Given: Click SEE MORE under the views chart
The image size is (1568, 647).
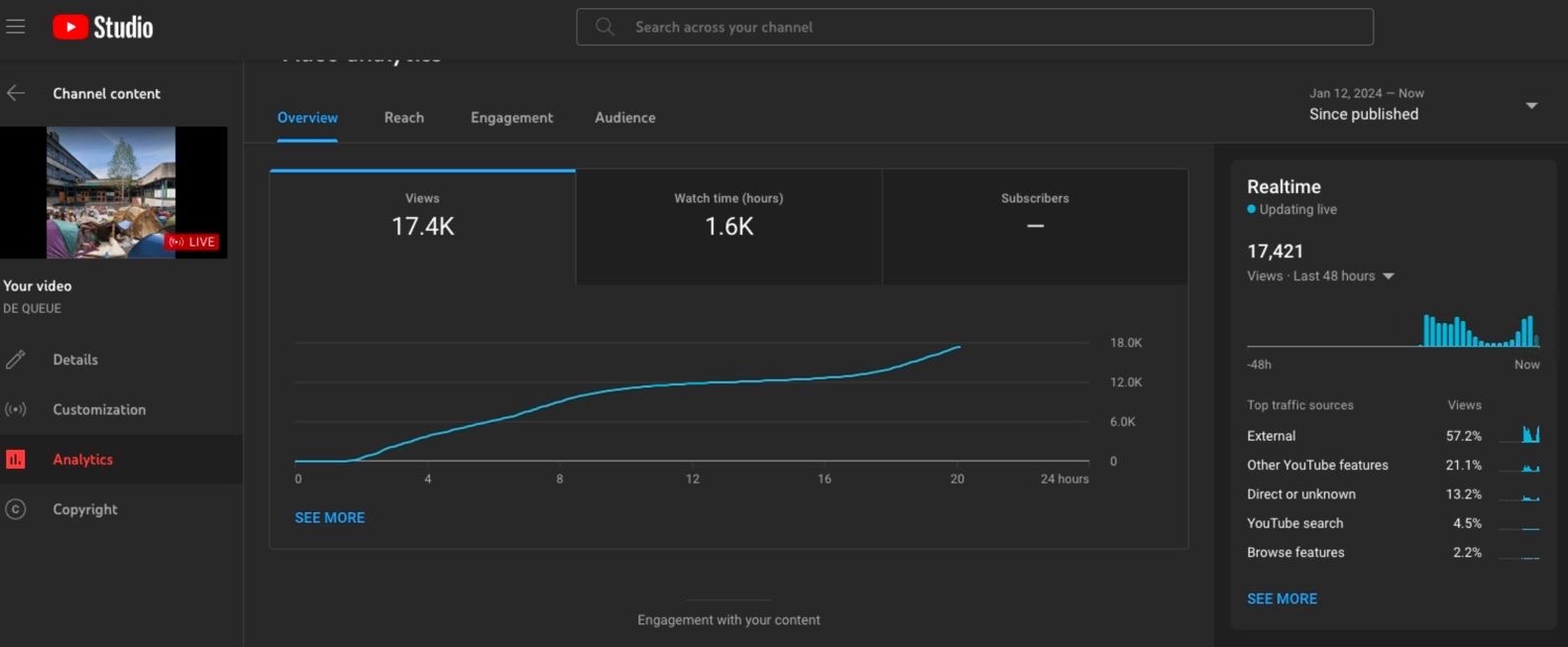Looking at the screenshot, I should click(x=329, y=517).
